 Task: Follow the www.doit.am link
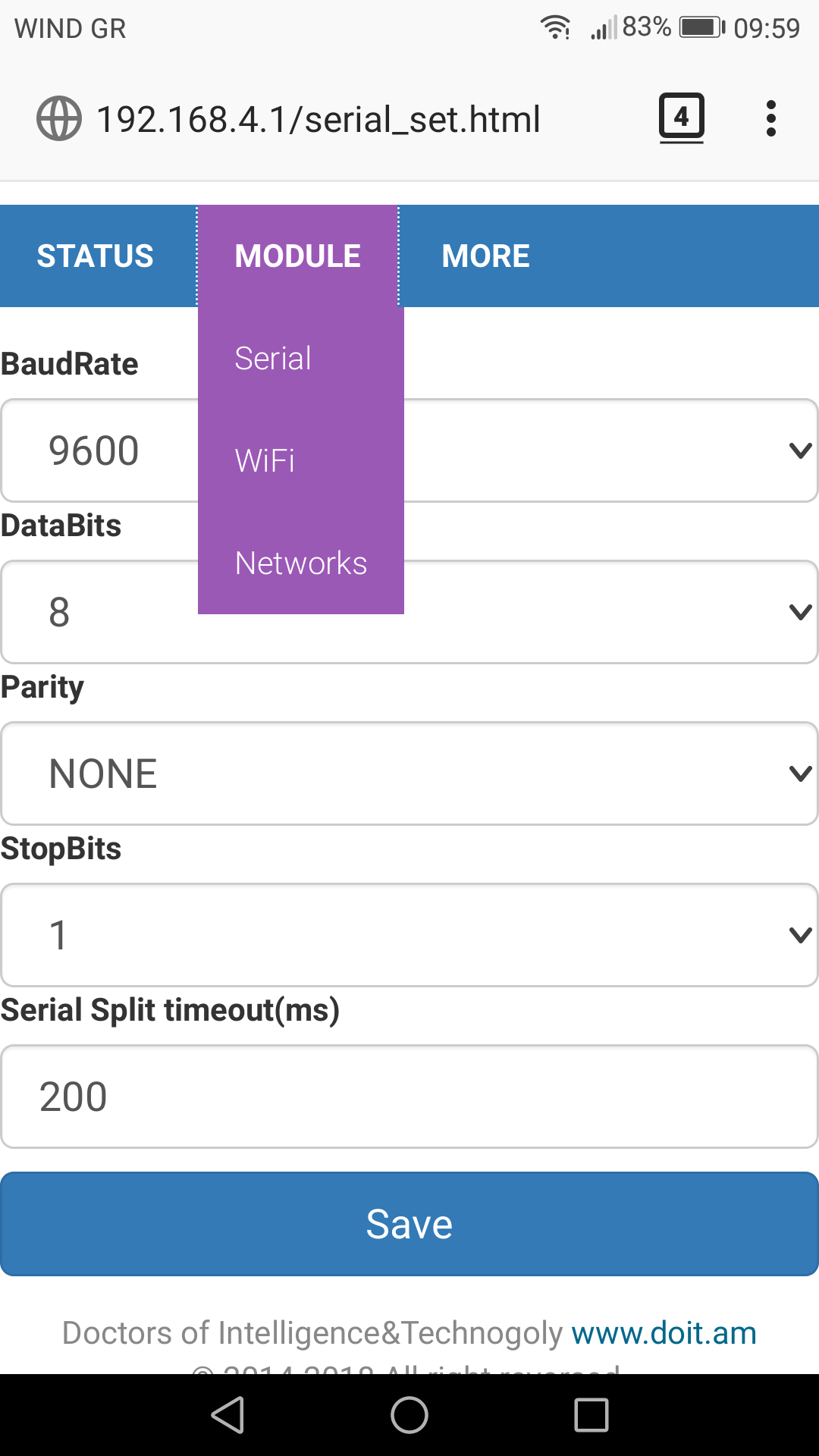[664, 1333]
